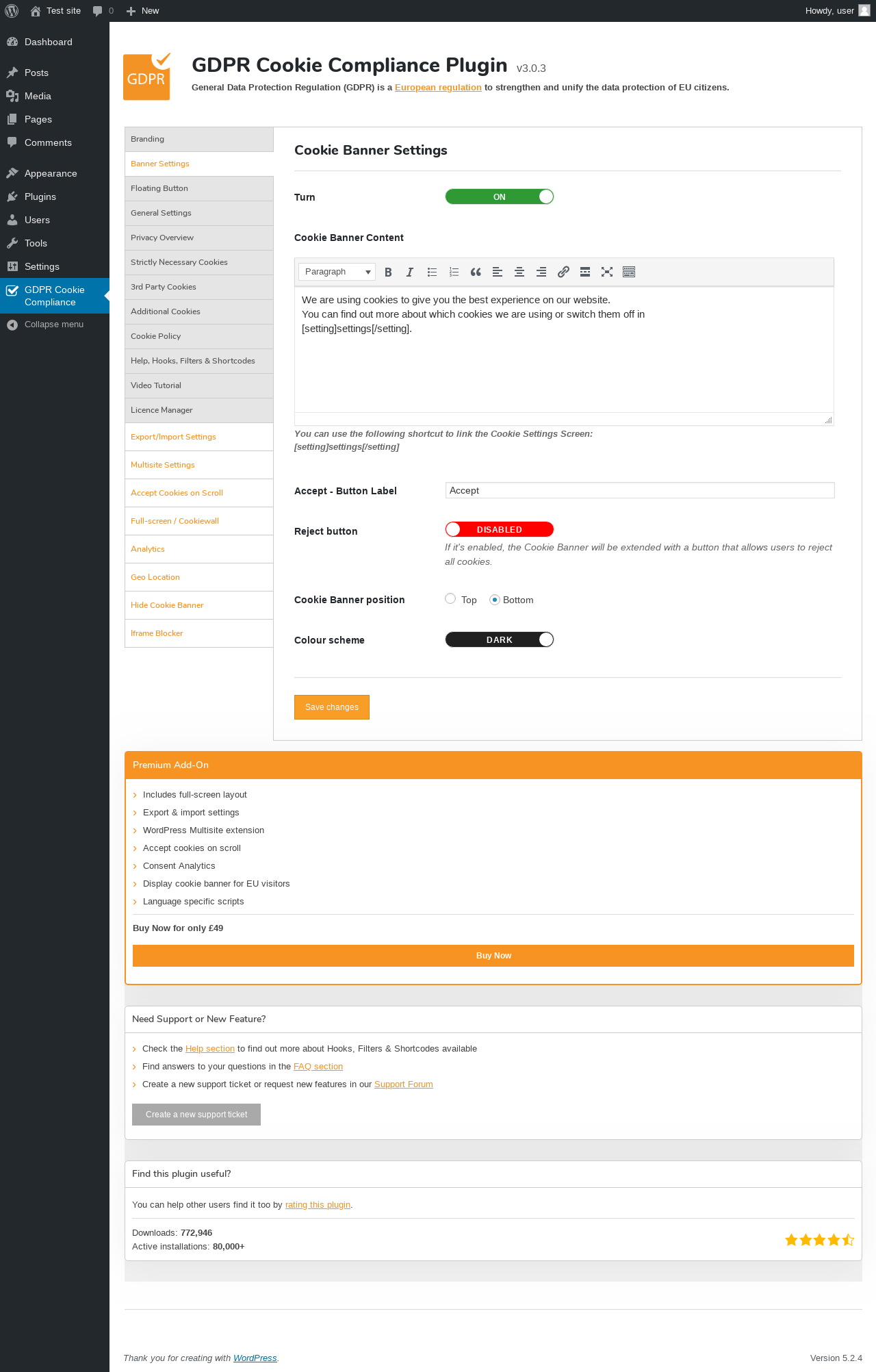The width and height of the screenshot is (876, 1372).
Task: Open the New content menu
Action: click(x=142, y=11)
